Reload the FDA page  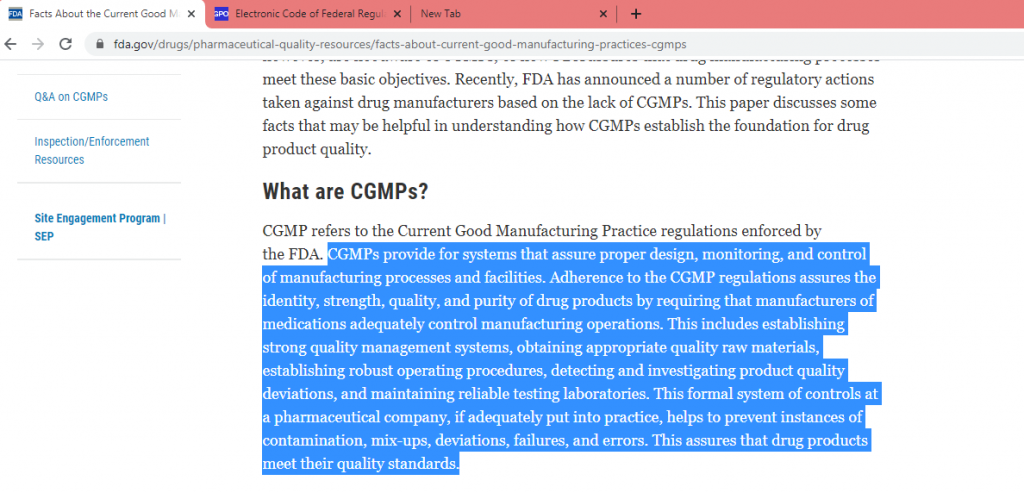tap(65, 44)
